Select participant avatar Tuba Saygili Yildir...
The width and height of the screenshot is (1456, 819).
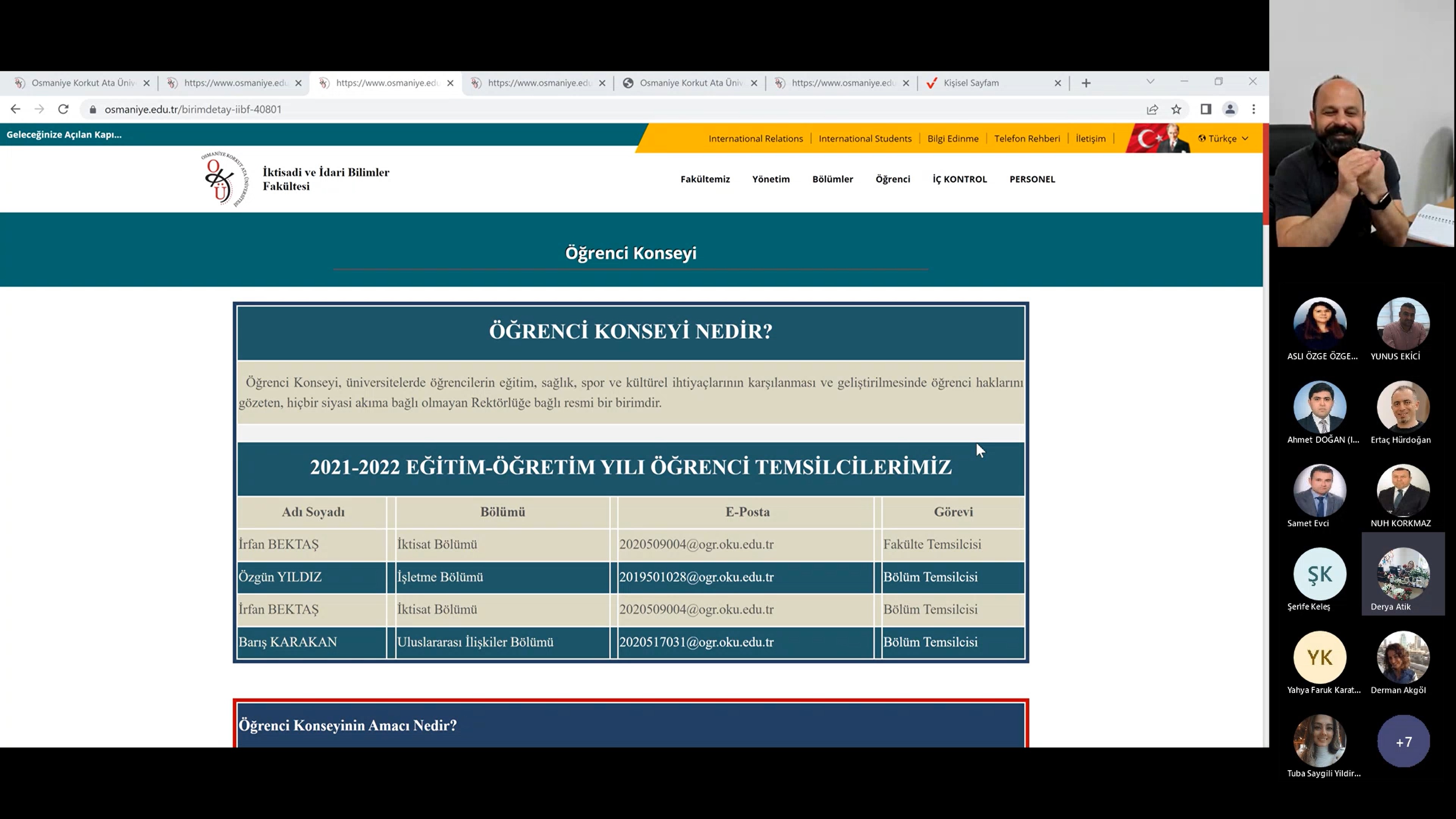[1320, 741]
